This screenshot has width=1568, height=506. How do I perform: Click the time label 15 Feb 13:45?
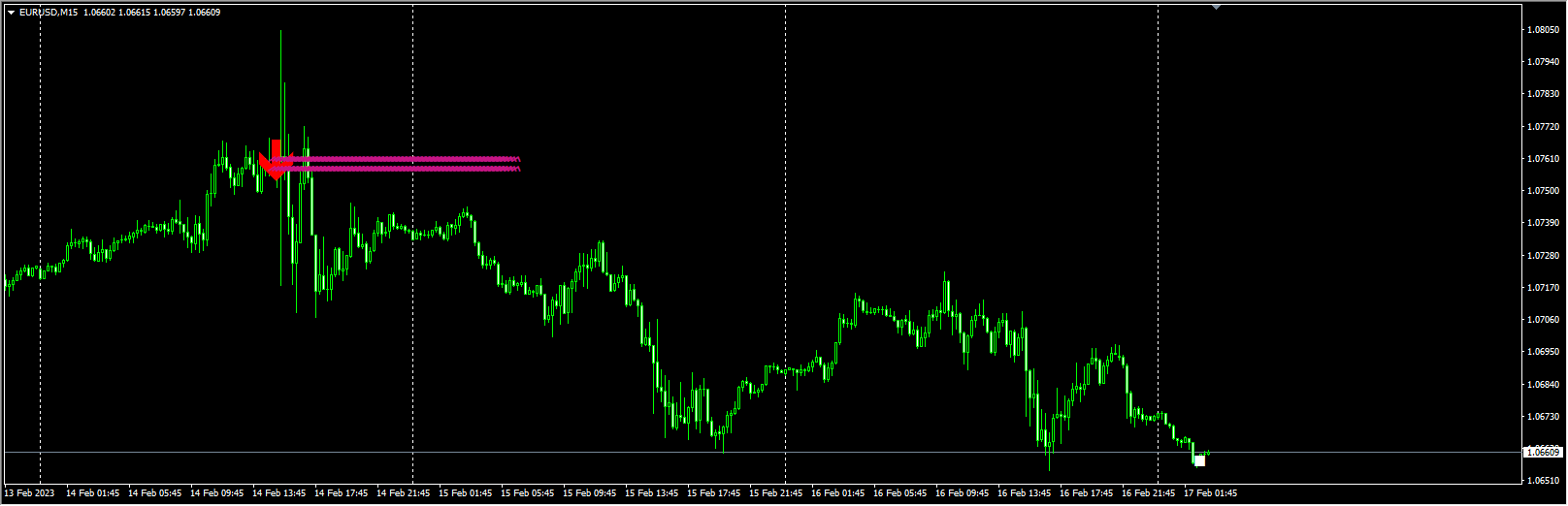(x=652, y=493)
